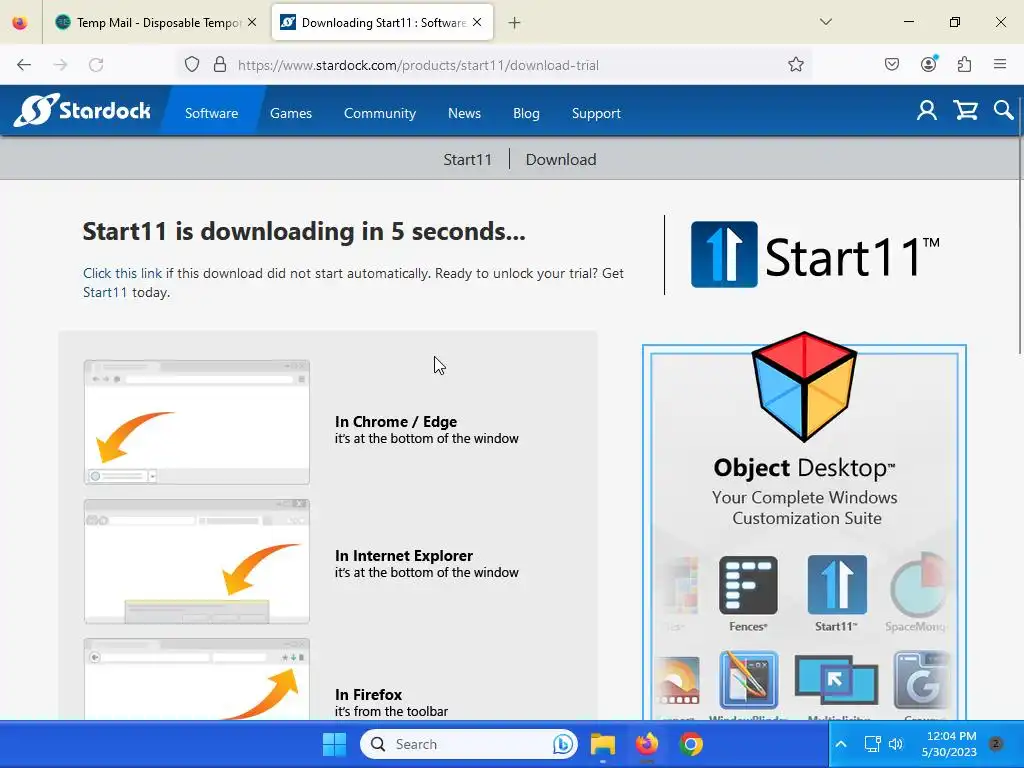Open the Windows Start button
Screen dimensions: 1024x768
pos(334,744)
